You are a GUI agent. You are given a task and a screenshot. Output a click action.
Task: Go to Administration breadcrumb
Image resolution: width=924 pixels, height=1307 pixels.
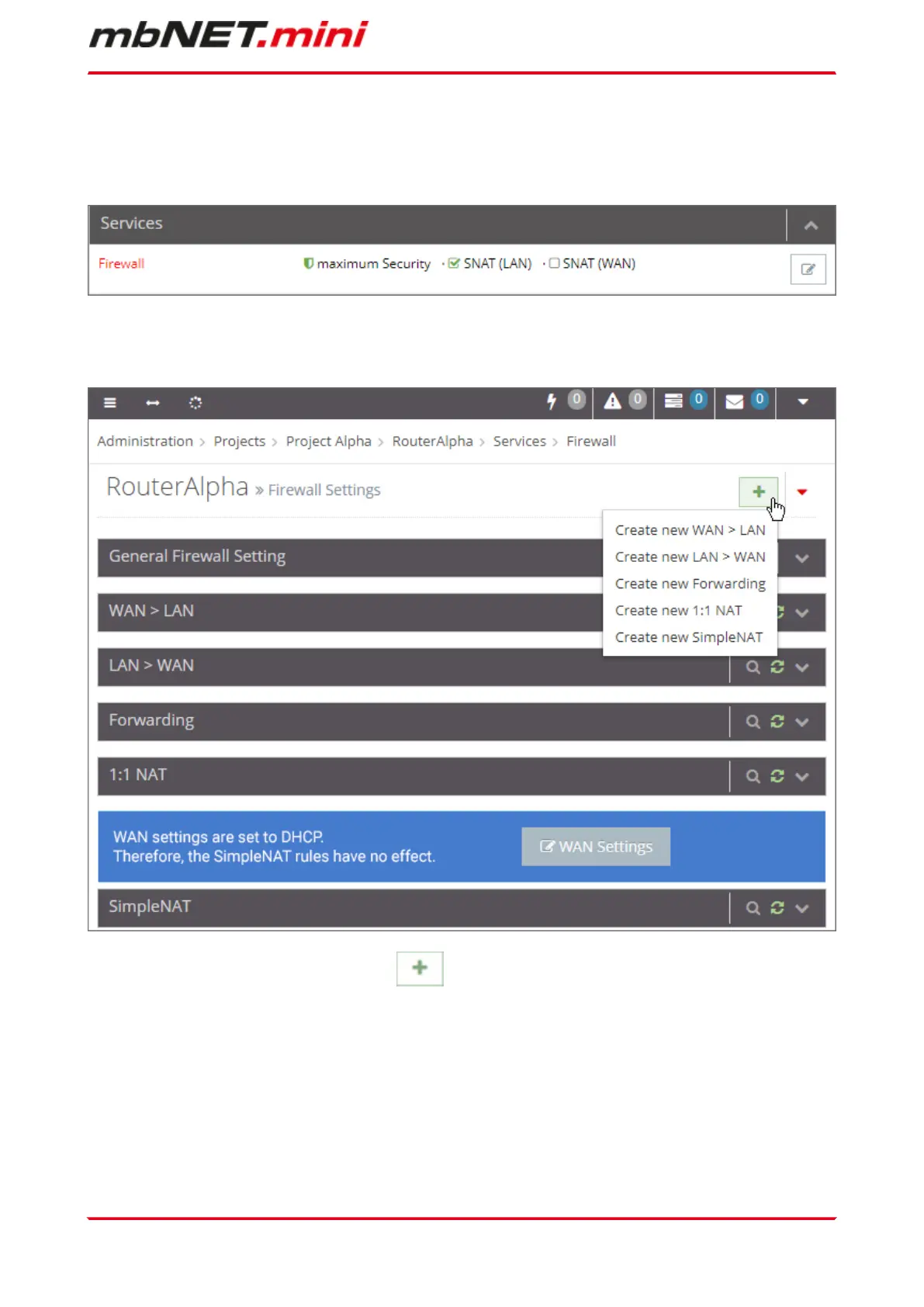coord(145,441)
